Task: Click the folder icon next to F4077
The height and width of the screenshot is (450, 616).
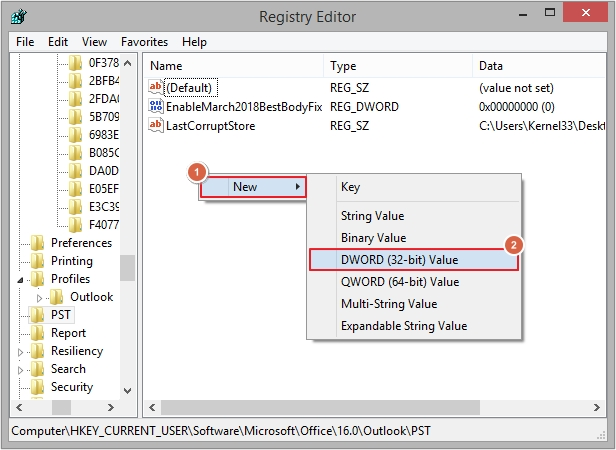Action: 75,225
